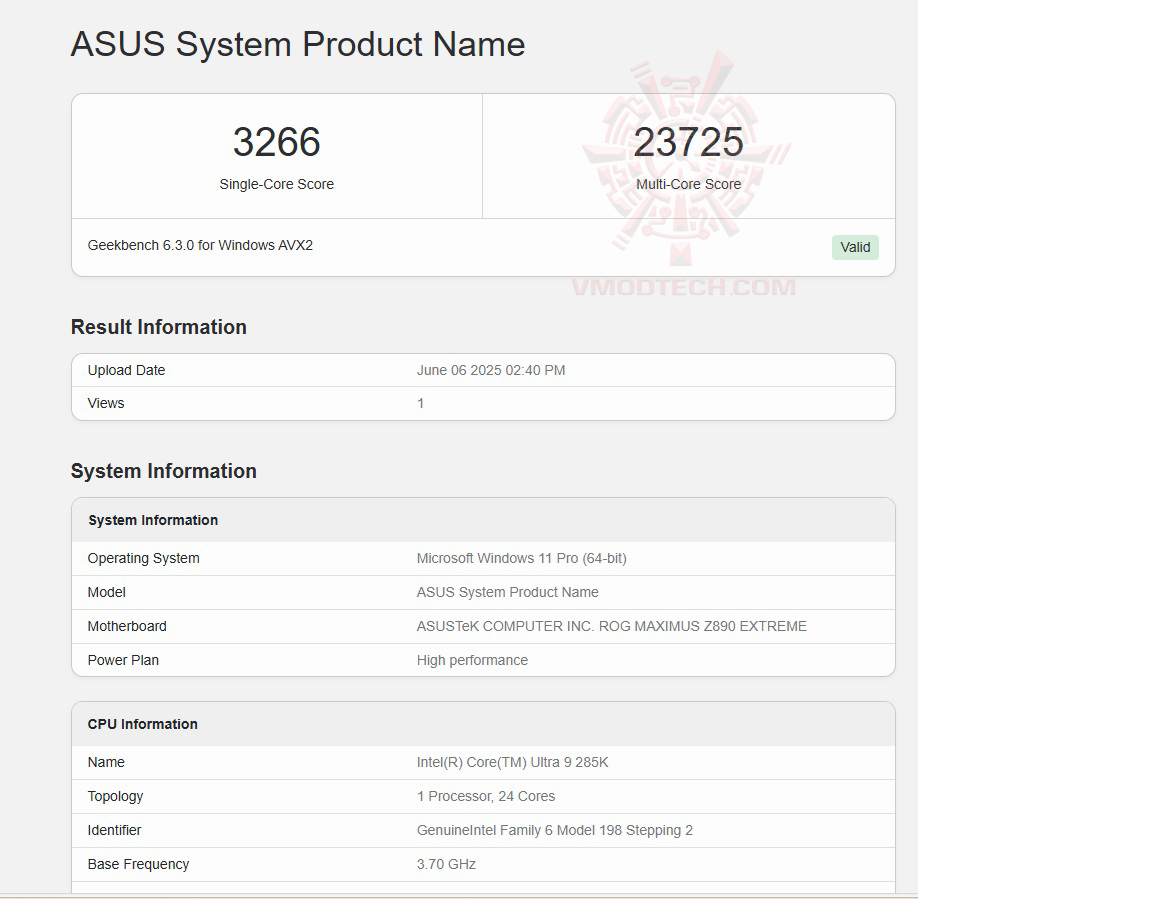Click the Multi-Core Score label
Image resolution: width=1152 pixels, height=899 pixels.
688,184
